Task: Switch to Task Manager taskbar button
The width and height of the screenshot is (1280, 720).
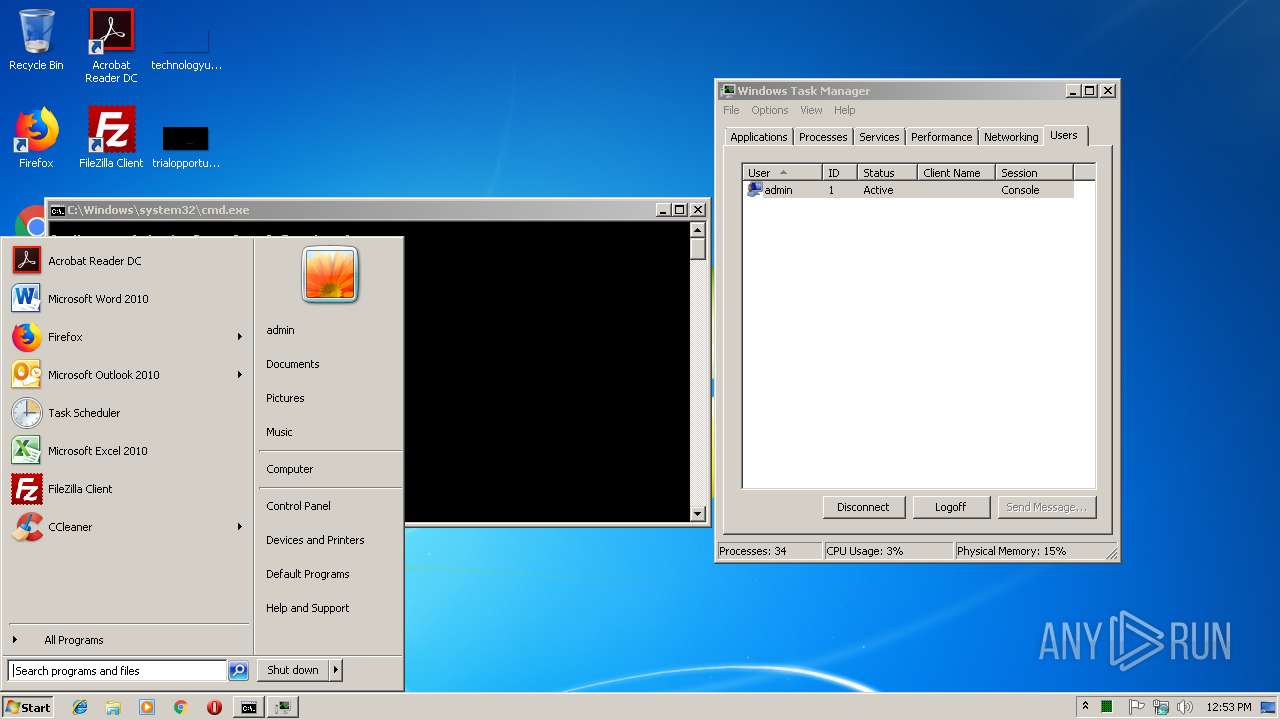Action: click(x=284, y=707)
